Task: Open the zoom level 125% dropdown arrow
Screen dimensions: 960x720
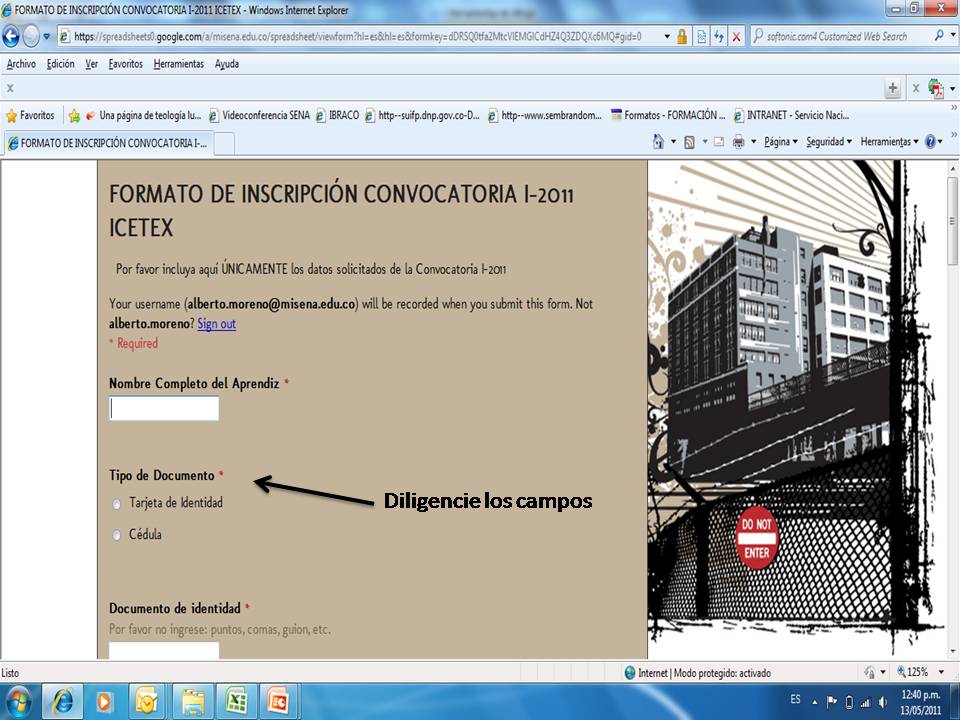Action: pos(941,672)
